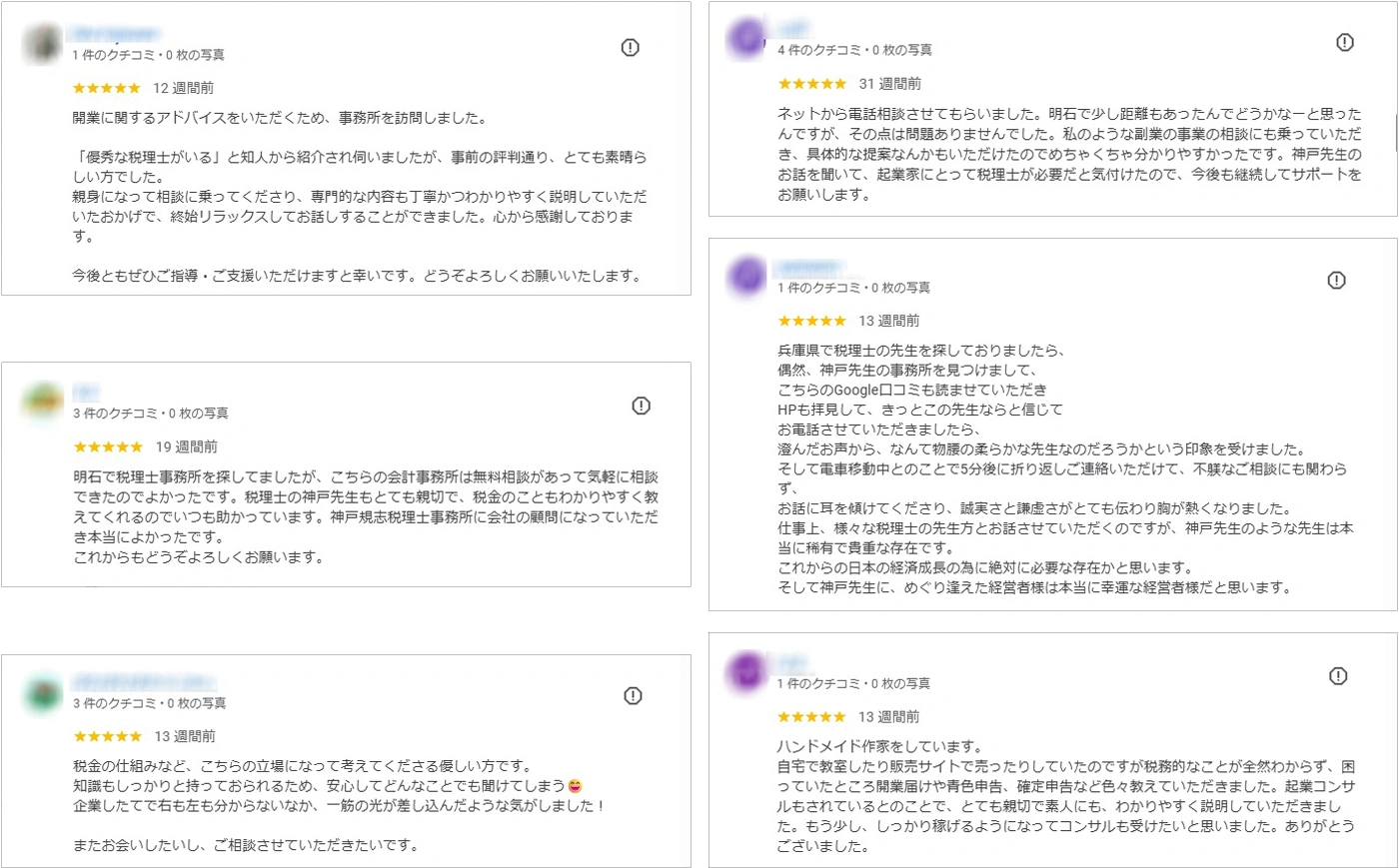The height and width of the screenshot is (868, 1399).
Task: Report the 兵庫県で税理士 review via exclamation icon
Action: [1336, 281]
